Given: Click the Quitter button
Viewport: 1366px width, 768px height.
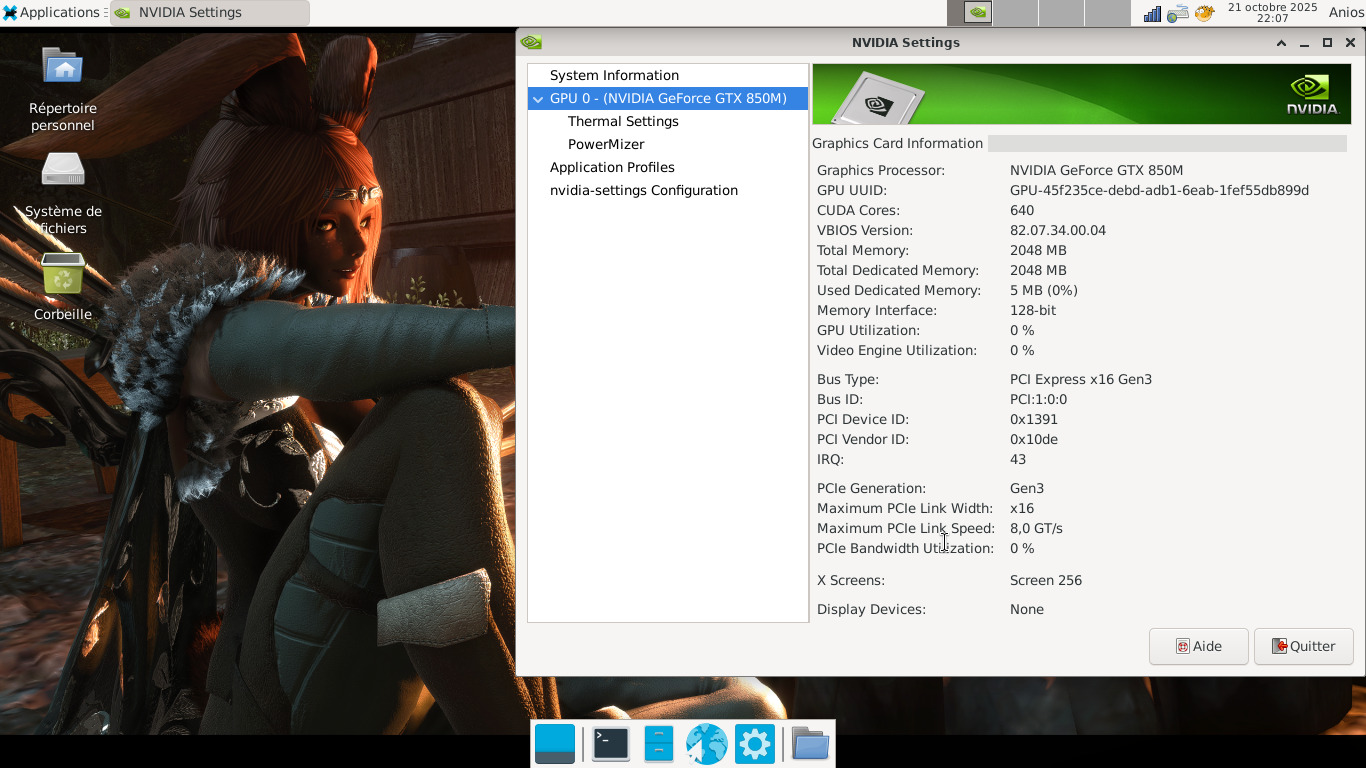Looking at the screenshot, I should 1304,647.
